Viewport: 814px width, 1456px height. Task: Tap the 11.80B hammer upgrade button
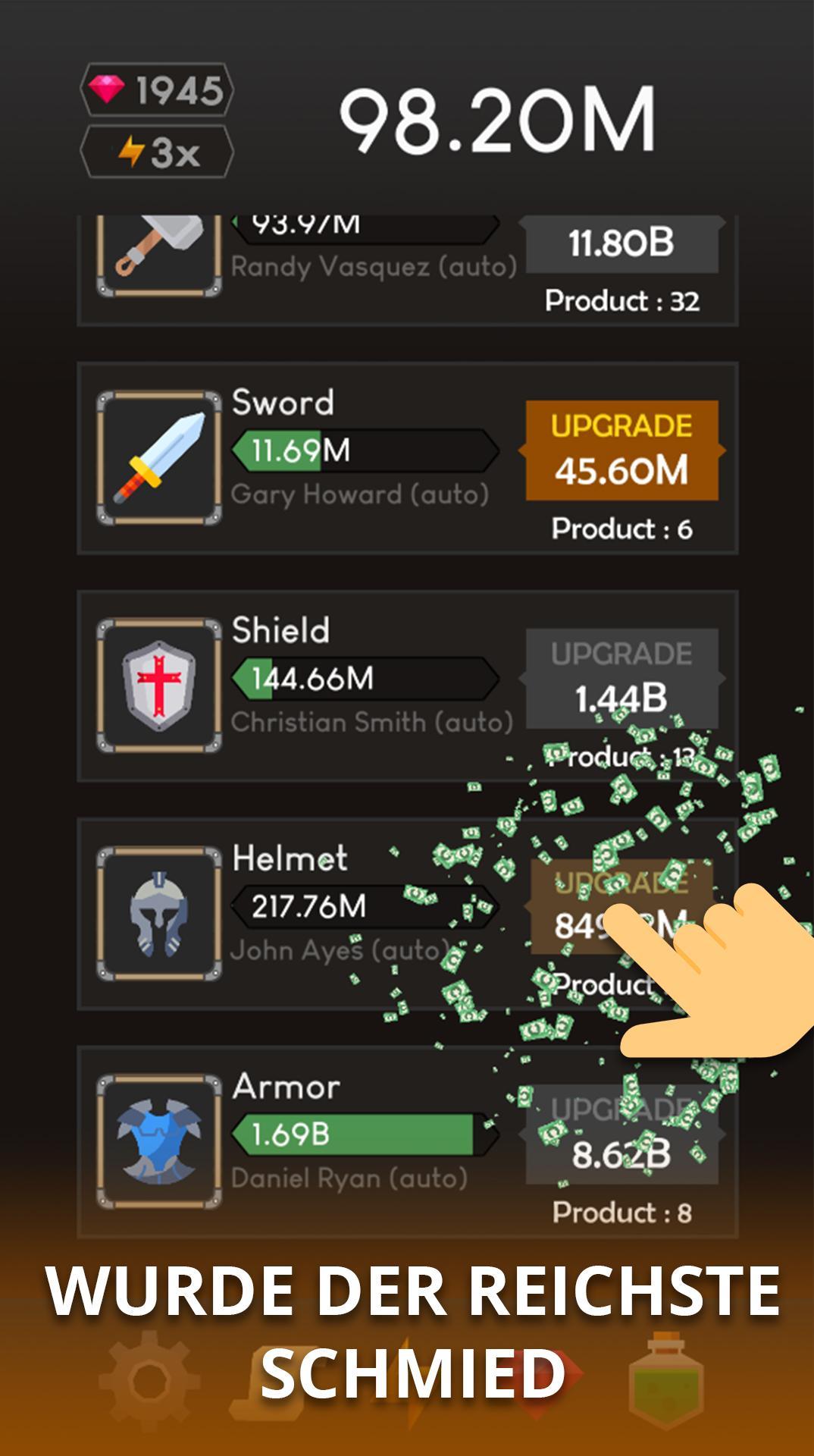(622, 244)
